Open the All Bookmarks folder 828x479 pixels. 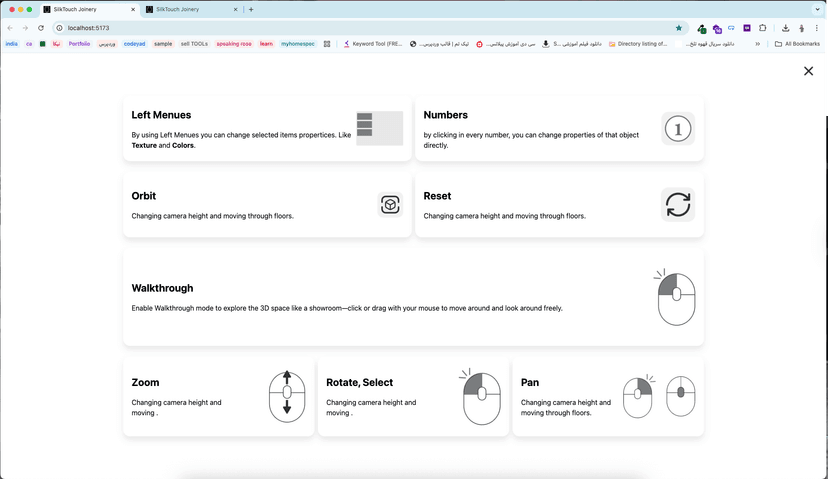(797, 44)
